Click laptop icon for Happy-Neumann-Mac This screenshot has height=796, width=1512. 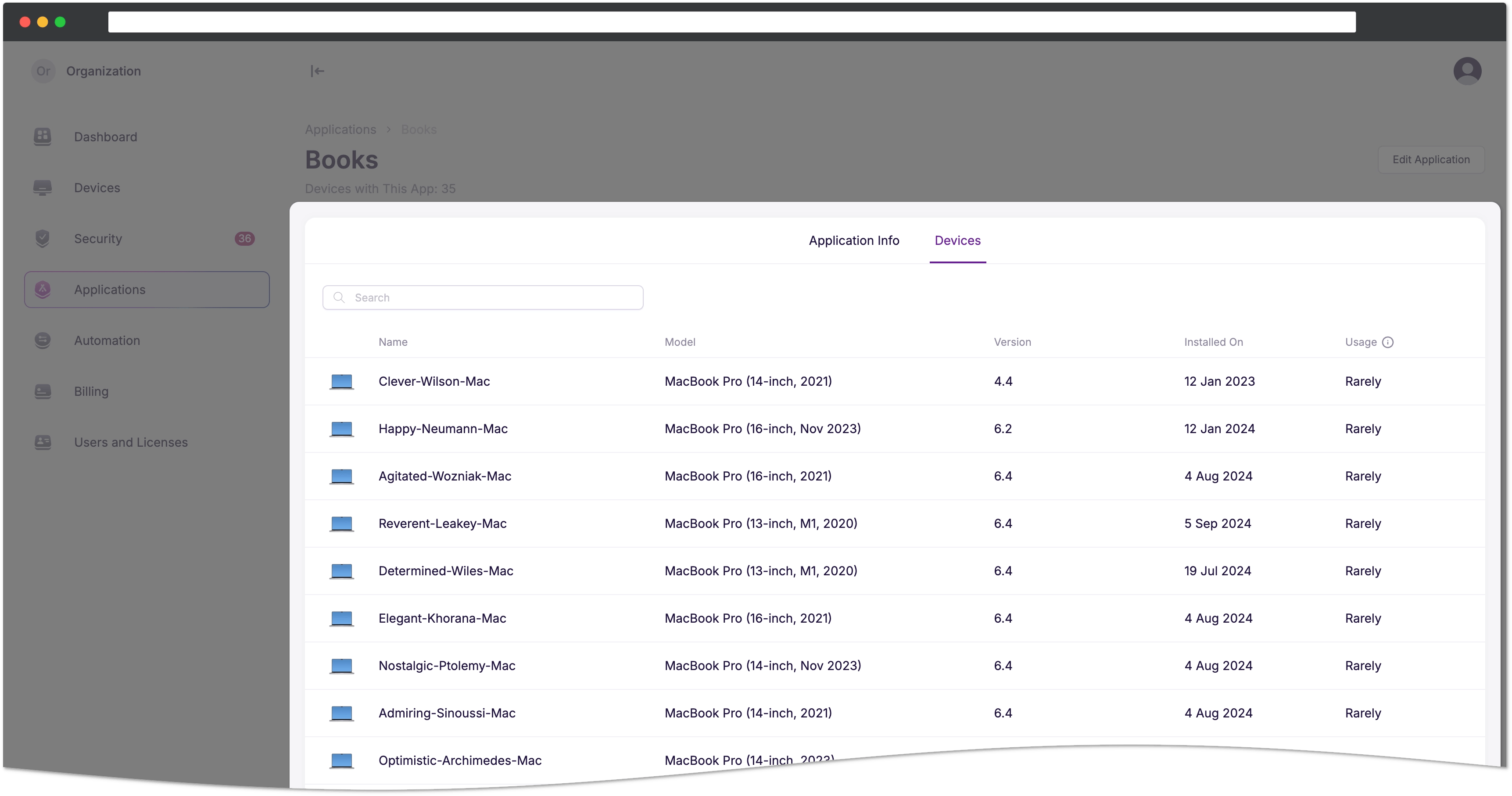click(x=342, y=429)
